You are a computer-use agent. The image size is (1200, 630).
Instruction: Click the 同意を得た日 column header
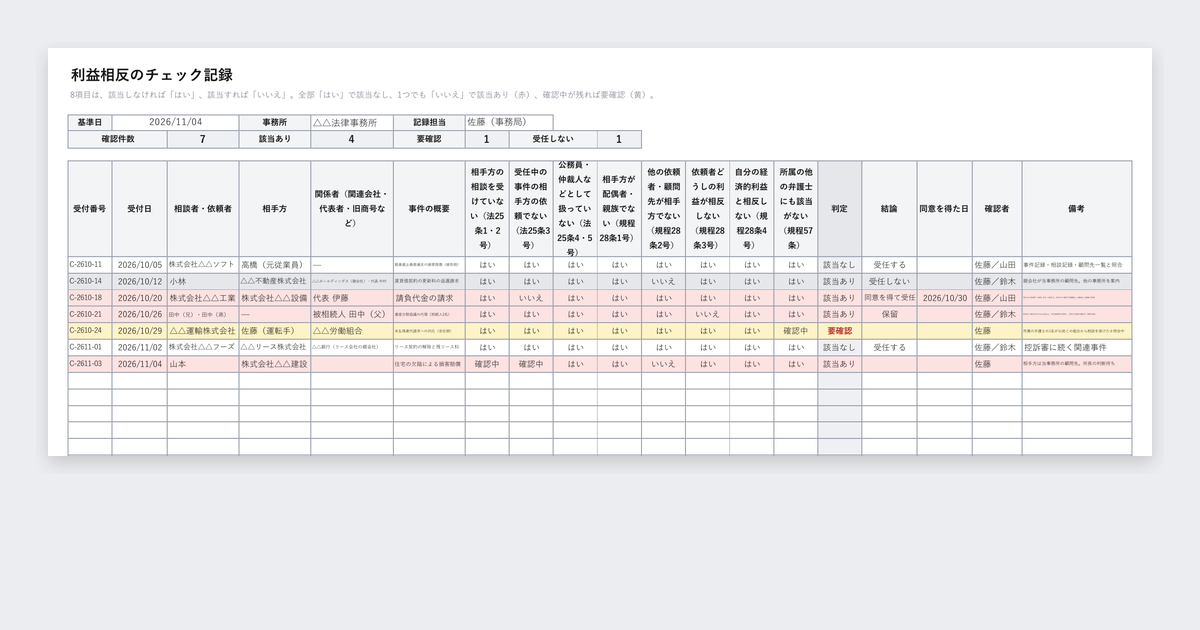[x=944, y=209]
